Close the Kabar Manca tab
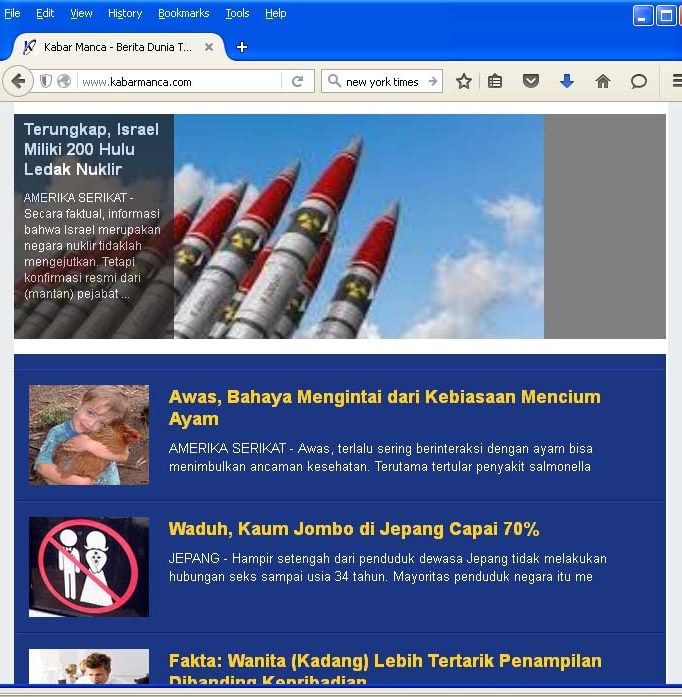The height and width of the screenshot is (697, 682). click(209, 47)
